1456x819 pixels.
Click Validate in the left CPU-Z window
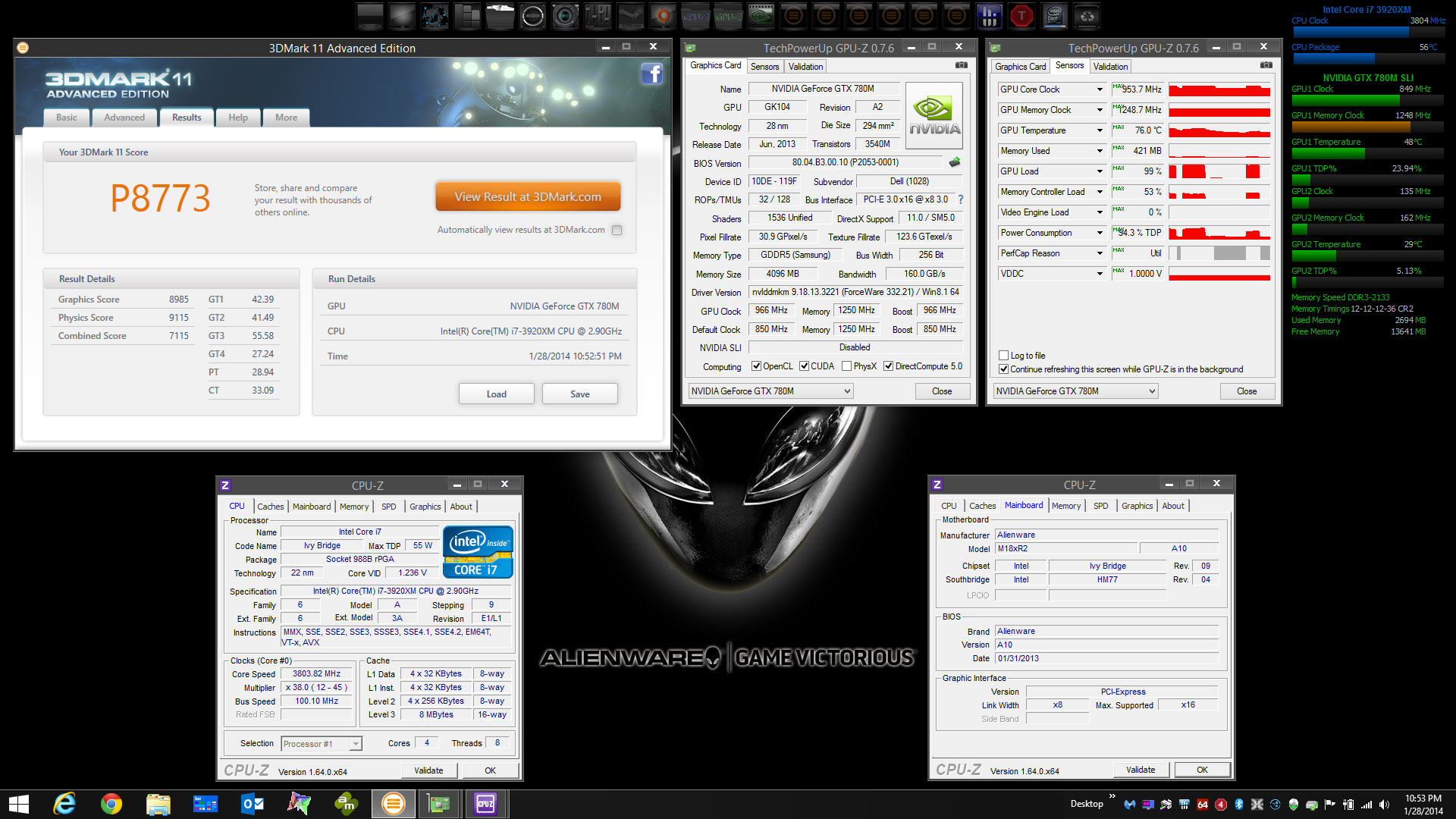[x=428, y=770]
